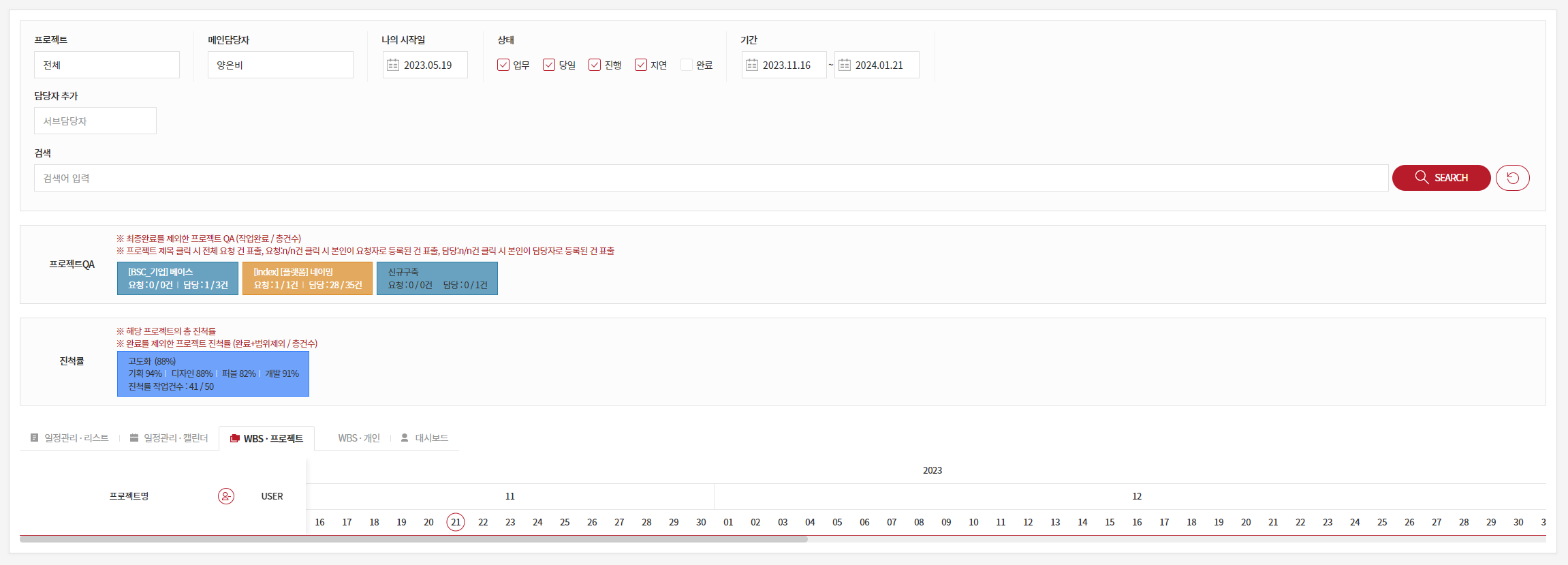Click calendar icon for period start 2023.11.16
1568x565 pixels.
[752, 65]
